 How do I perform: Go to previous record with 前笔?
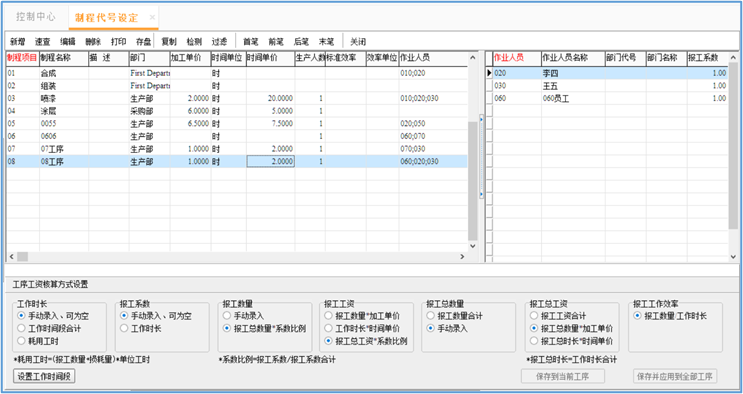click(x=276, y=42)
